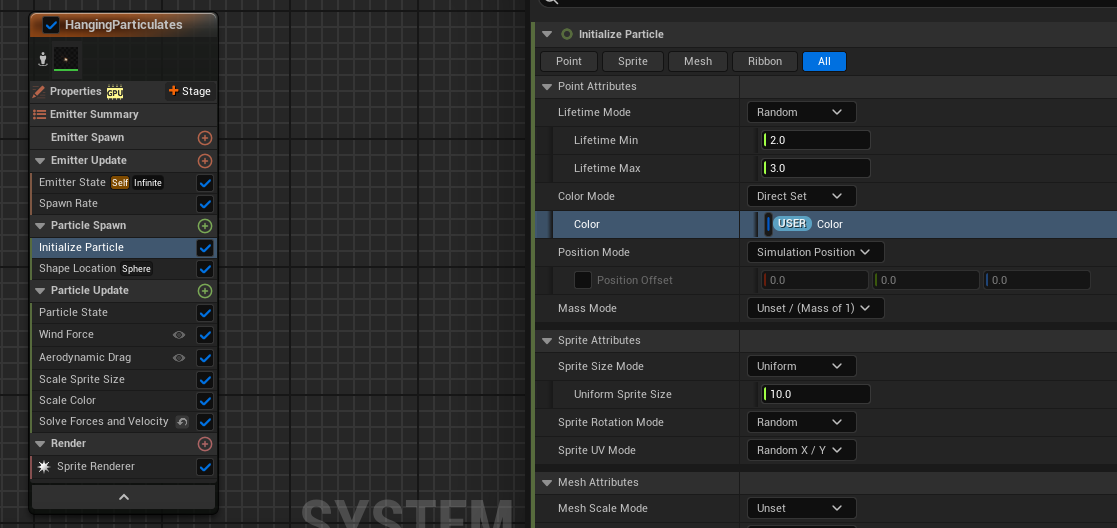
Task: Click the Stage button to add a stage
Action: [189, 91]
